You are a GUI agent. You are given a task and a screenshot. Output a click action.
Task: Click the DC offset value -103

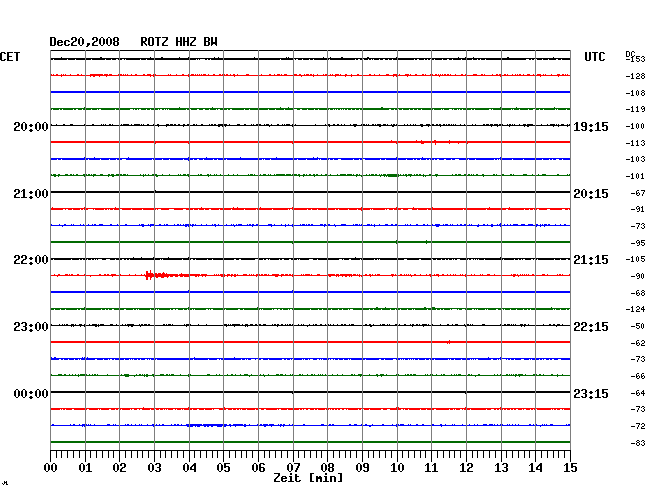pyautogui.click(x=635, y=159)
